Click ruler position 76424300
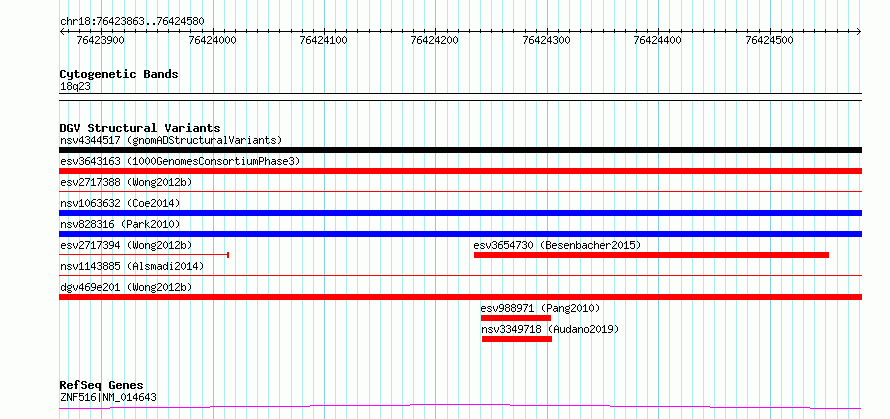890x419 pixels. pyautogui.click(x=547, y=40)
